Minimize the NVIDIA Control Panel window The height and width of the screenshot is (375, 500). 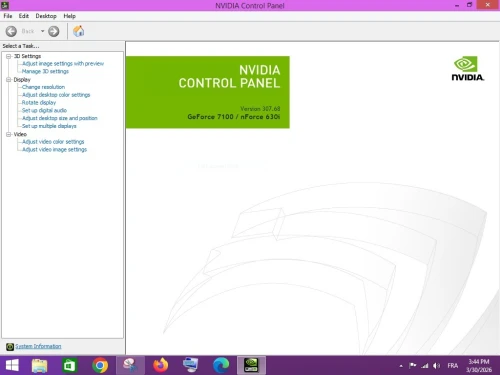pos(457,5)
